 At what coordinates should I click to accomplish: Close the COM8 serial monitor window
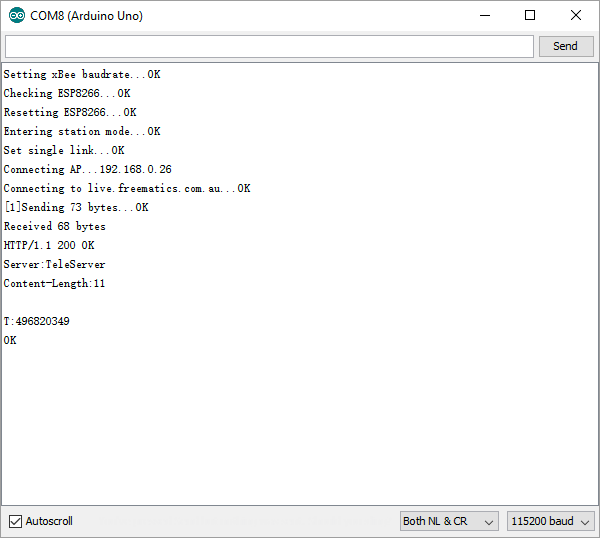[576, 16]
